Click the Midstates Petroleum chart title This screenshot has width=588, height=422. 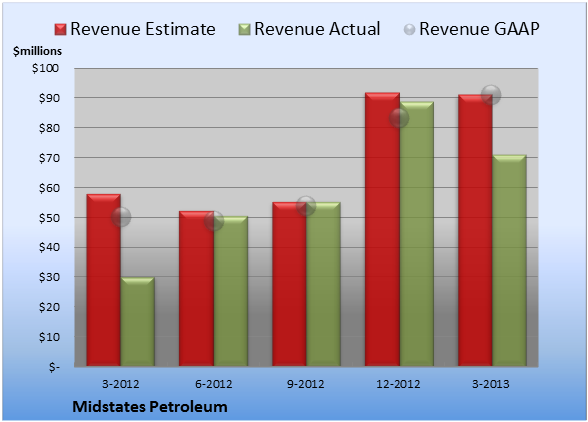click(x=150, y=407)
